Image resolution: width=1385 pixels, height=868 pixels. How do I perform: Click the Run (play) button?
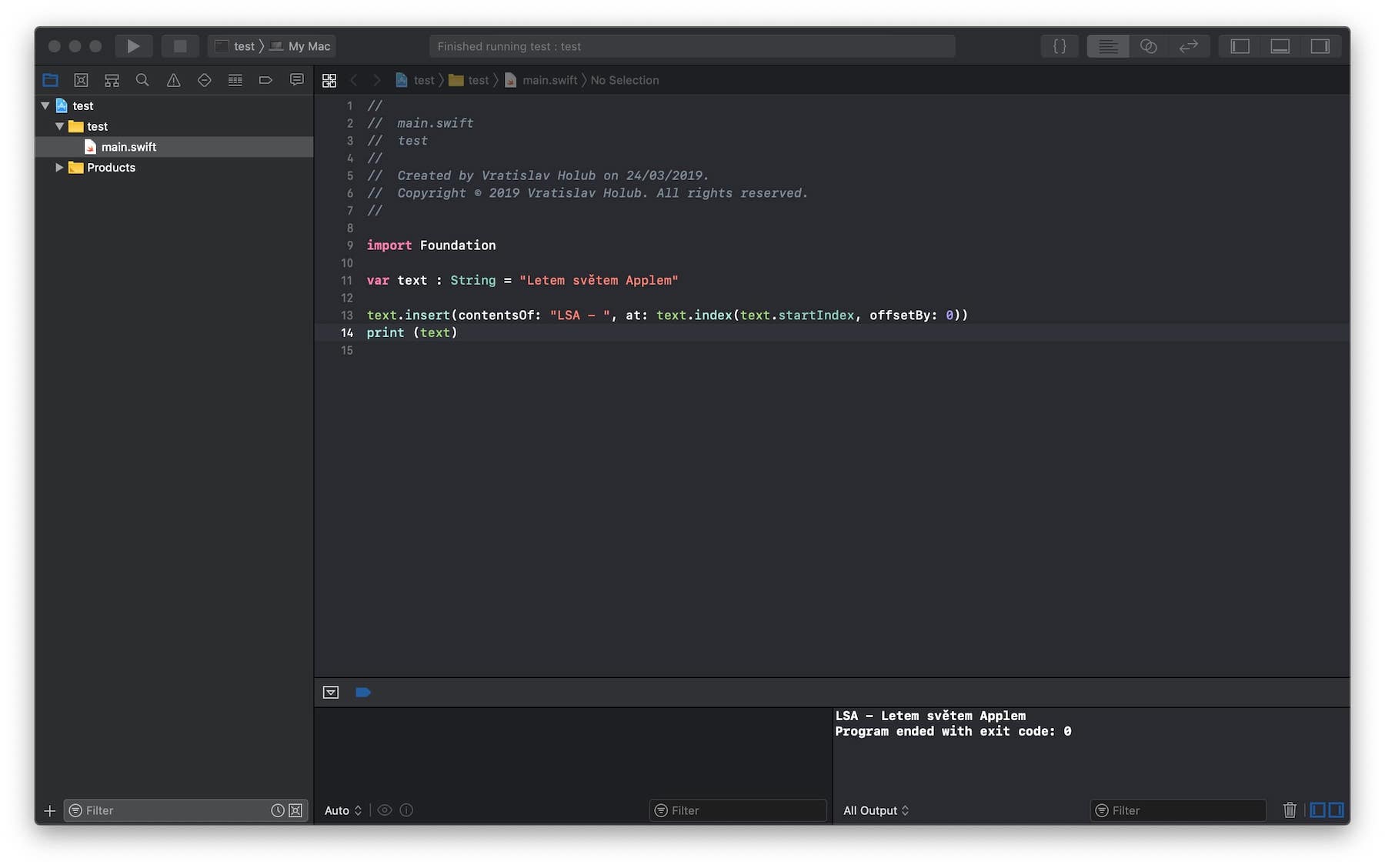click(x=133, y=46)
